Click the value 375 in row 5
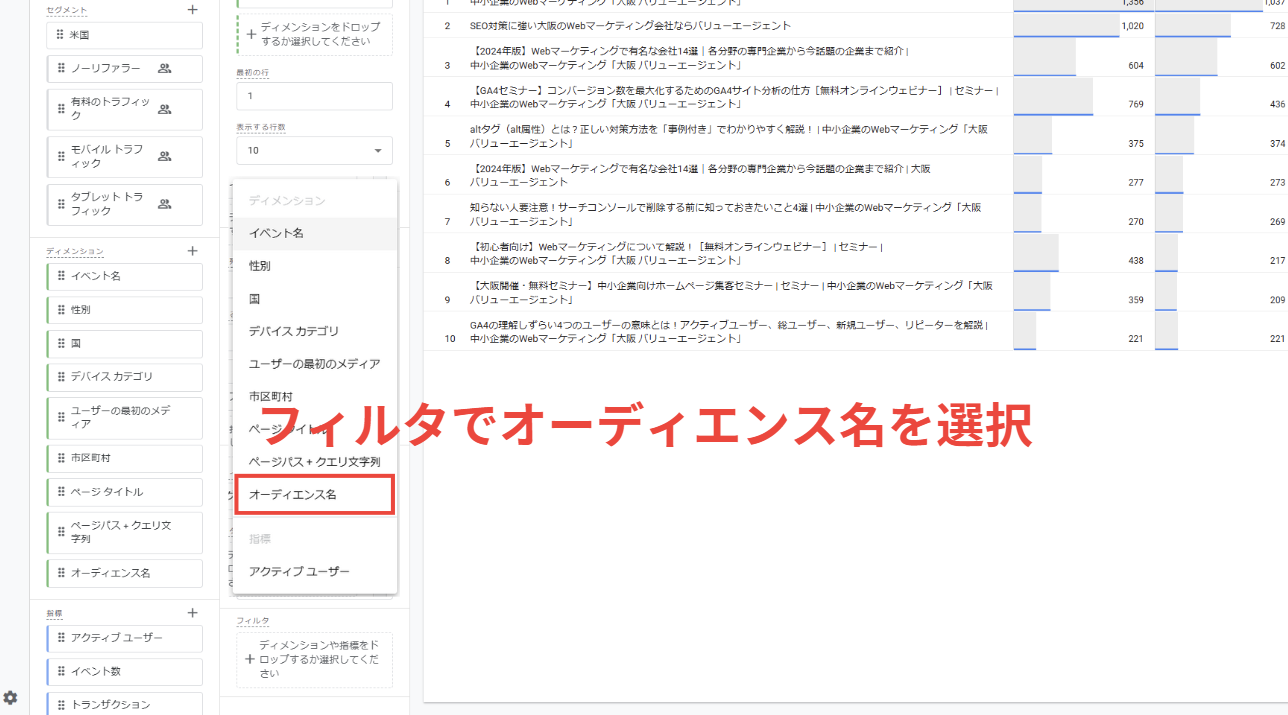The image size is (1288, 715). pyautogui.click(x=1136, y=143)
